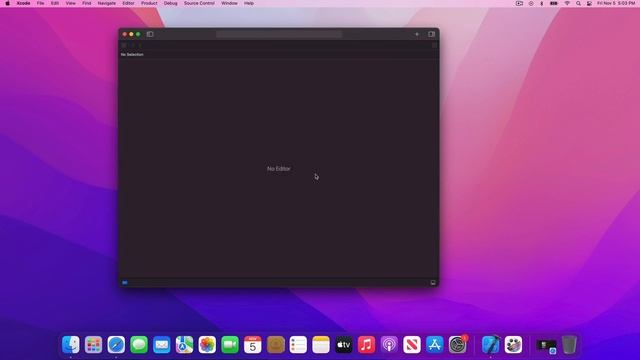Open the Wi-Fi status menu
Viewport: 640px width, 360px height.
point(567,3)
